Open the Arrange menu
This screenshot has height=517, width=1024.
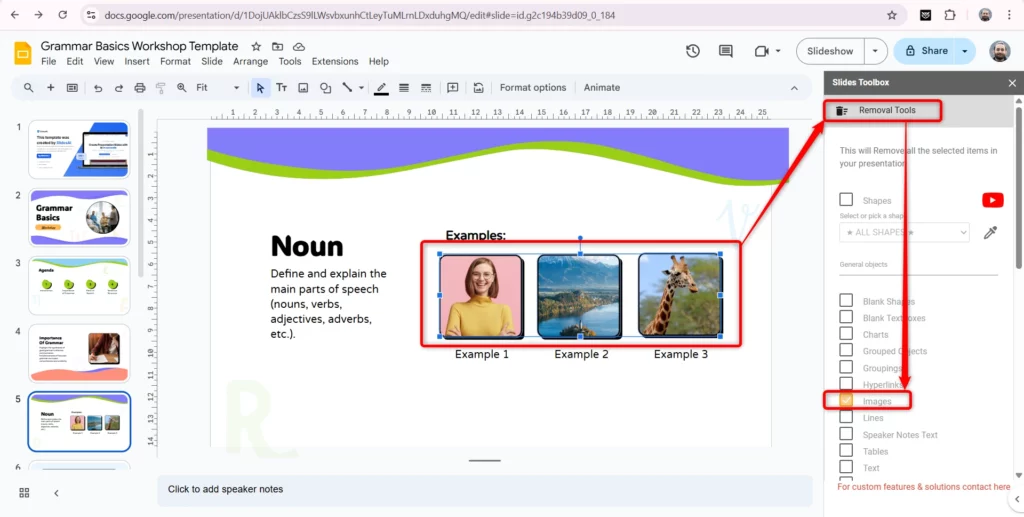tap(250, 61)
